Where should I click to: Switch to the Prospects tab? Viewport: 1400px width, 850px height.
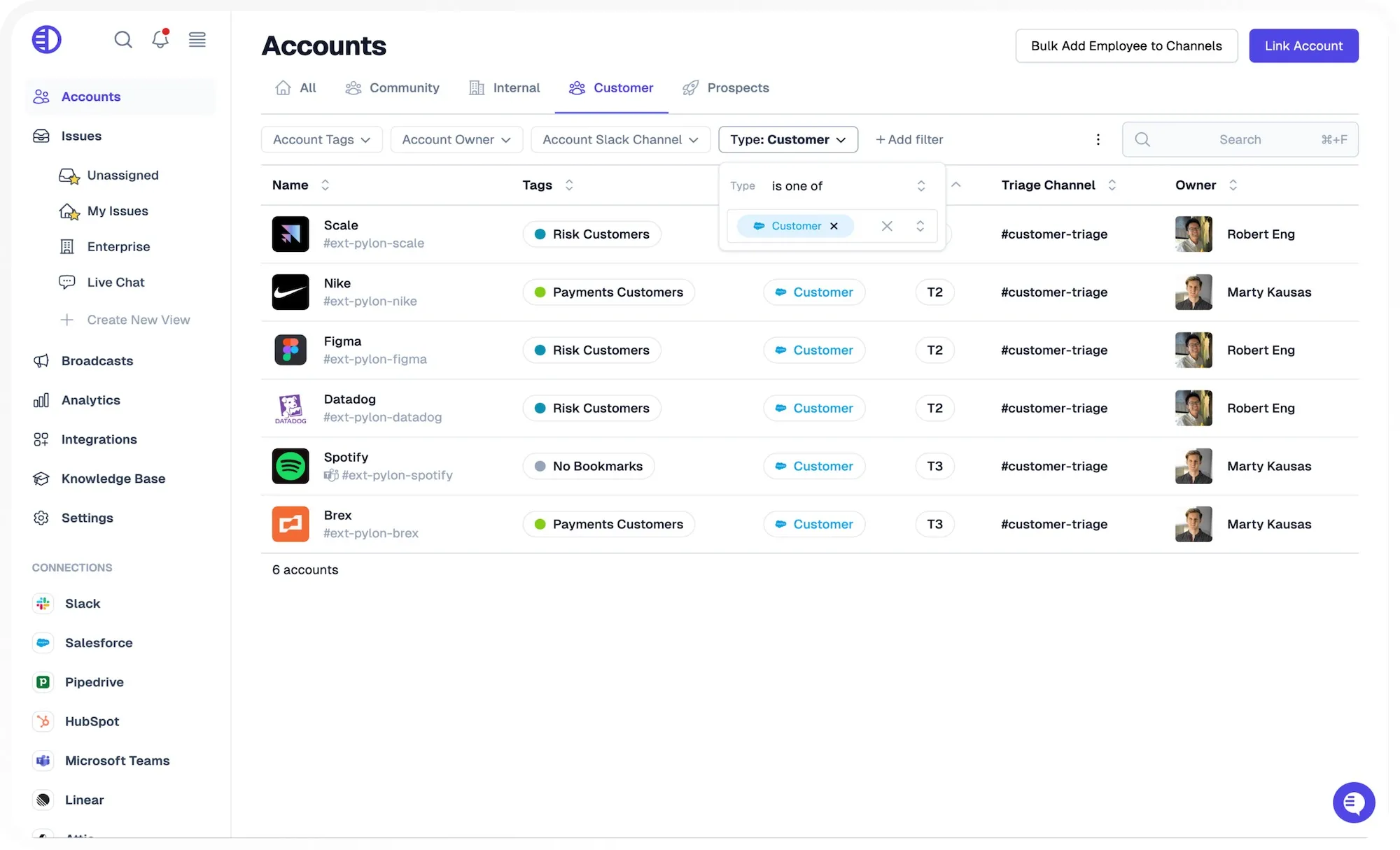click(x=726, y=87)
